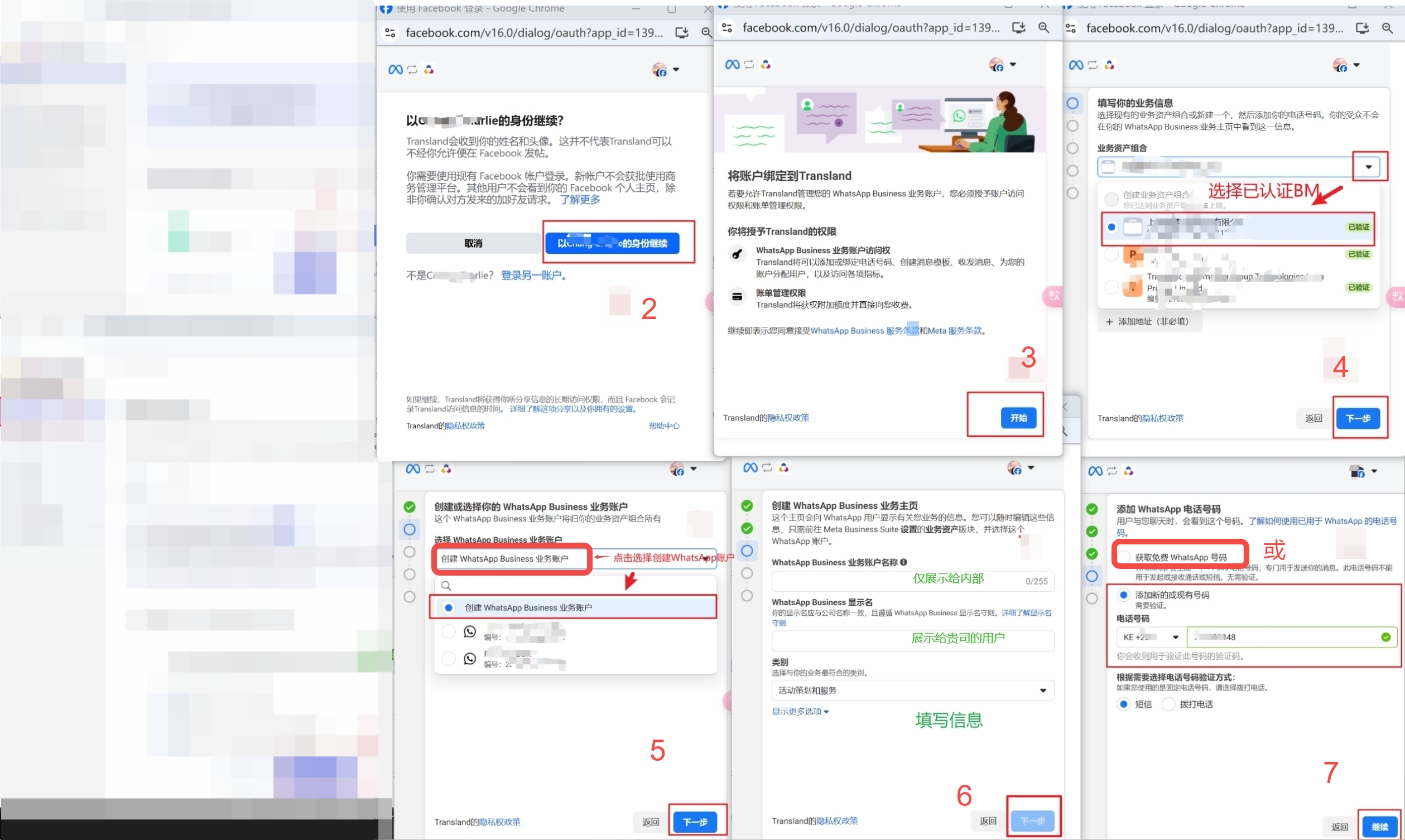Expand the 业务资产组合 dropdown arrow
The height and width of the screenshot is (840, 1405).
tap(1369, 167)
